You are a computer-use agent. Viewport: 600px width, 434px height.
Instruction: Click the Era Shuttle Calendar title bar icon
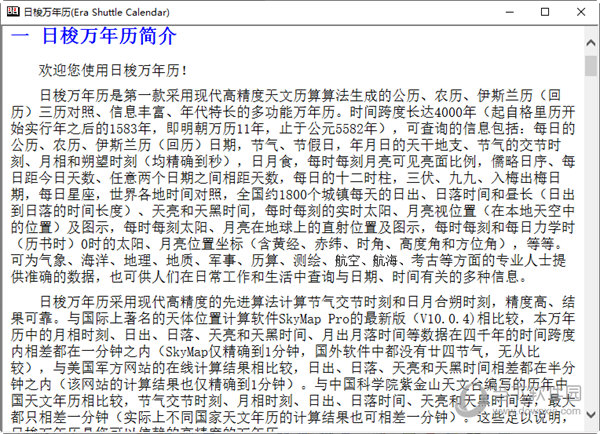[x=10, y=12]
